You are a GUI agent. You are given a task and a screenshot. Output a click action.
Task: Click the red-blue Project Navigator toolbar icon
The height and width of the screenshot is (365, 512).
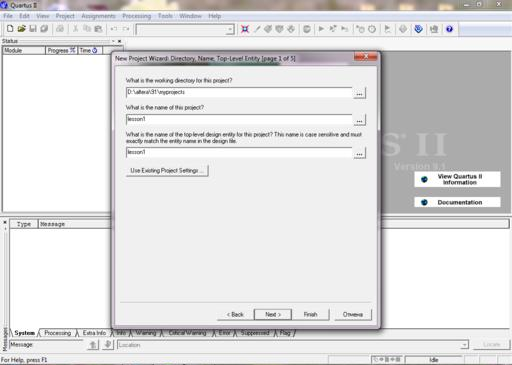pyautogui.click(x=245, y=29)
